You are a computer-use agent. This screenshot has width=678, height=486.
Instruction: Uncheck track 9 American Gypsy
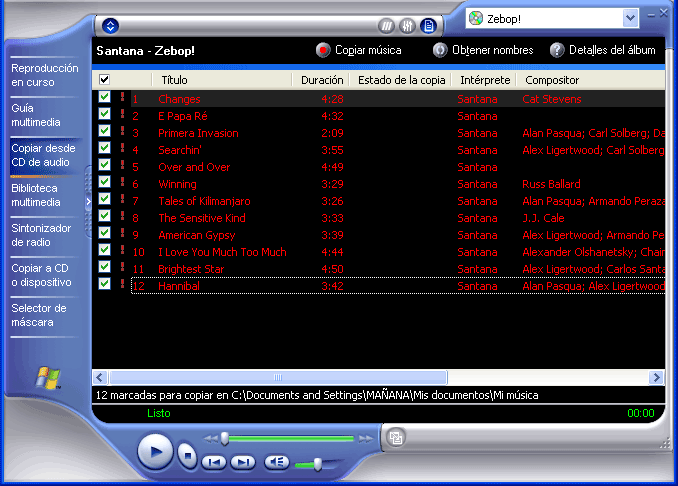[104, 233]
